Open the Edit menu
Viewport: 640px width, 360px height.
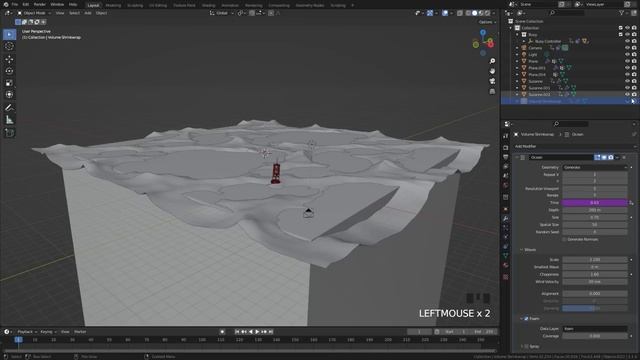(x=26, y=4)
